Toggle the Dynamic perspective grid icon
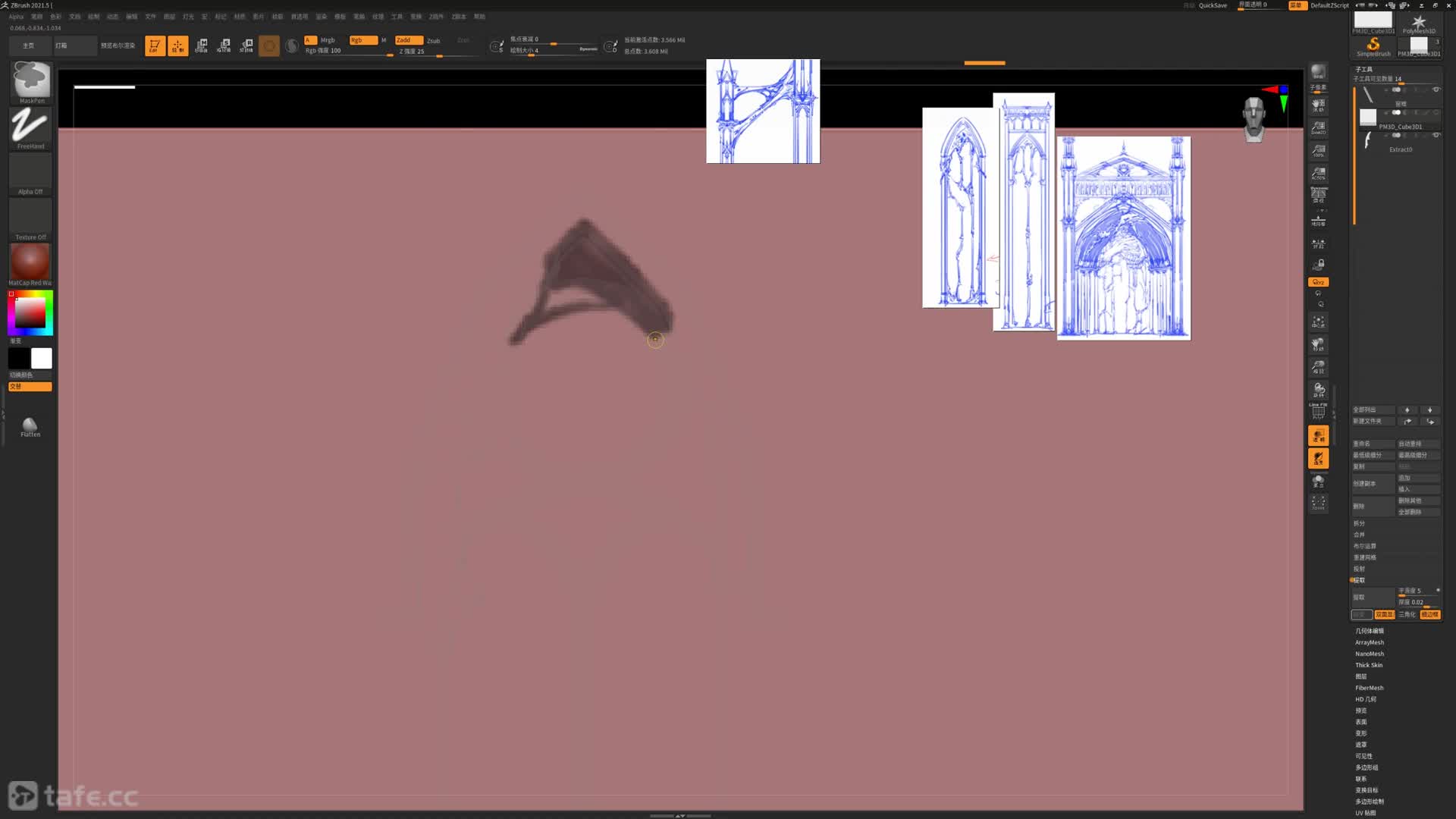Screen dimensions: 1456x819 1319,195
